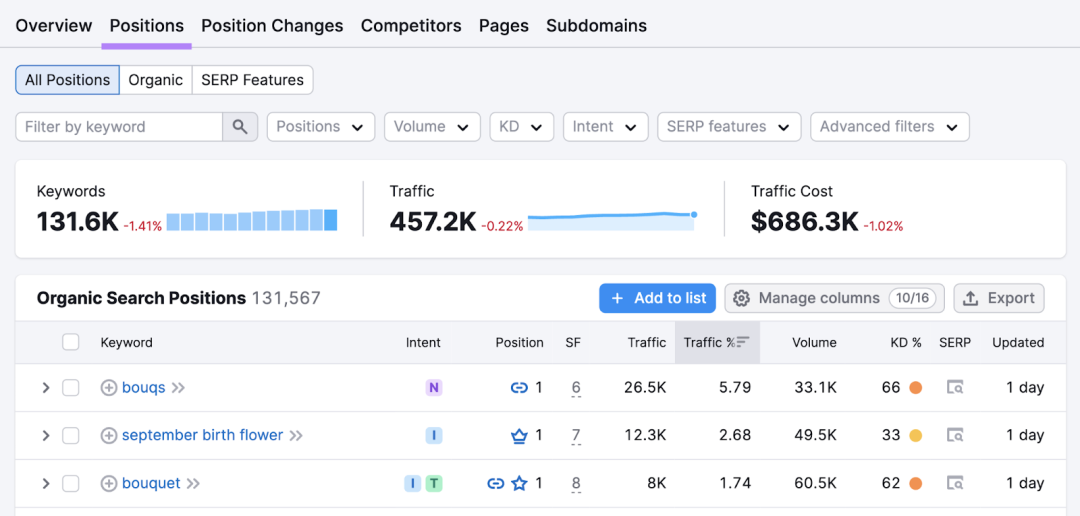Check the bouqs row checkbox
The height and width of the screenshot is (516, 1080).
pos(70,388)
